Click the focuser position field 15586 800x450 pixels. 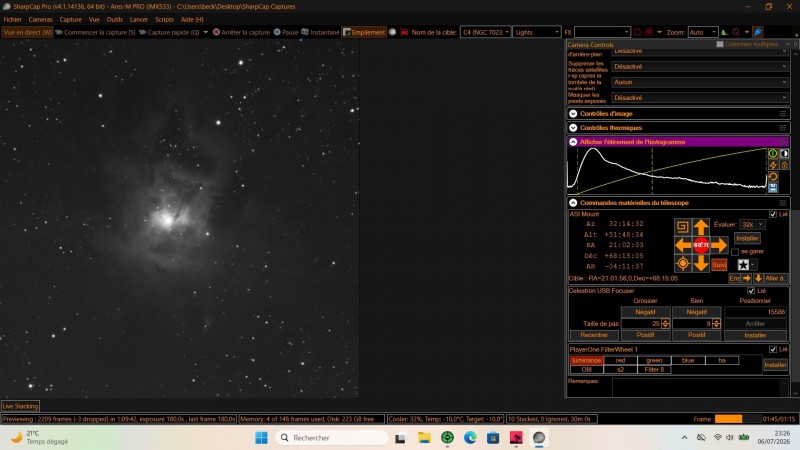click(x=755, y=312)
